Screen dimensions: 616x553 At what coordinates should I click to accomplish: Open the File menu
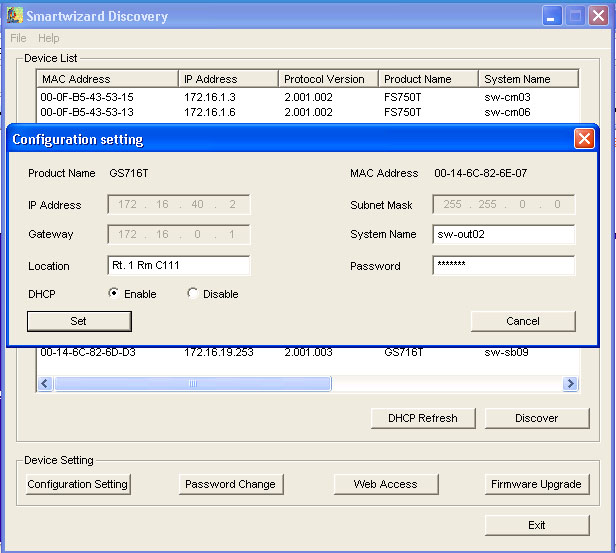[18, 38]
